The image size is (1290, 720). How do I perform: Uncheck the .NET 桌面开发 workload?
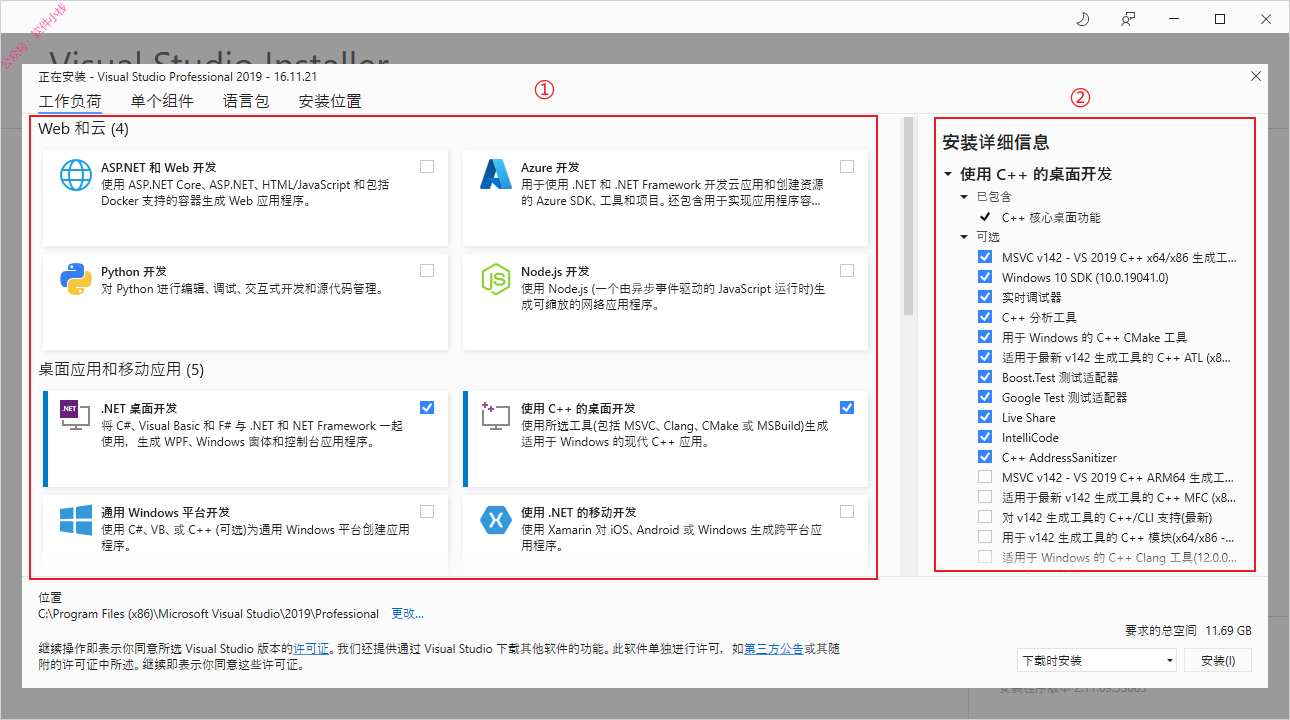(x=427, y=407)
